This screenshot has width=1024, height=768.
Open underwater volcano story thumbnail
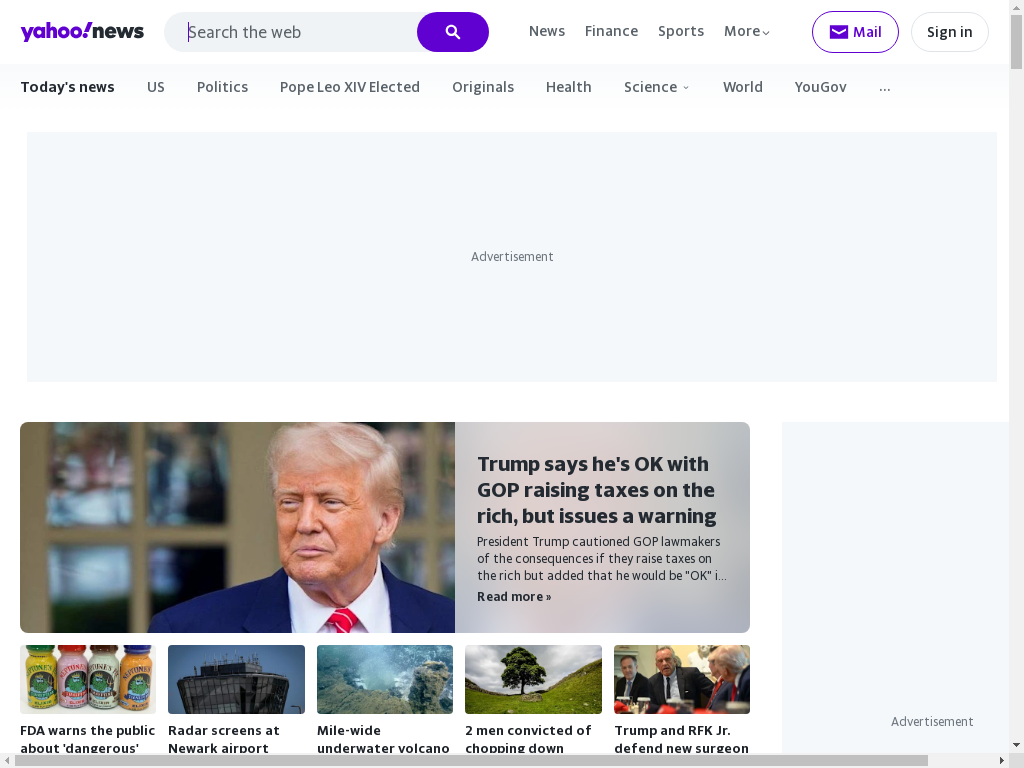coord(385,679)
